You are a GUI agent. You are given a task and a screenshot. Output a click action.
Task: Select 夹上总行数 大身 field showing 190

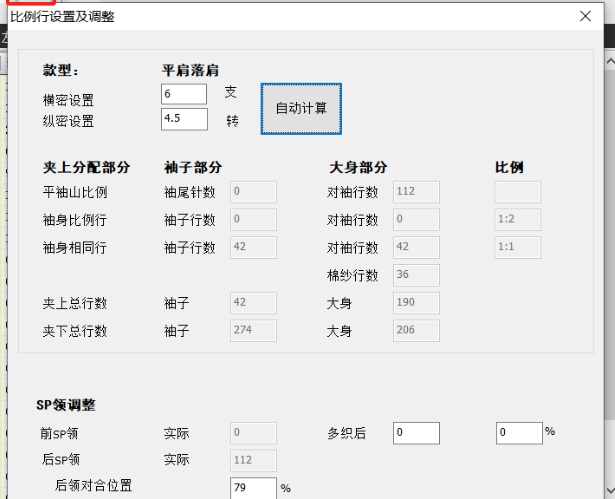click(x=416, y=303)
